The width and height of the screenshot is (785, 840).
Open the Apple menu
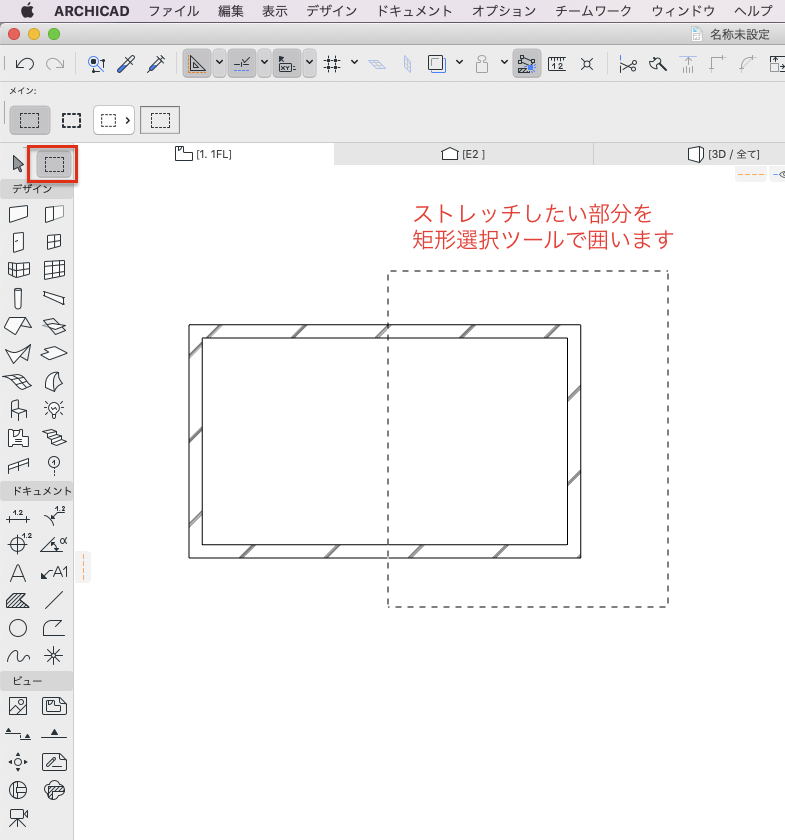pyautogui.click(x=27, y=10)
